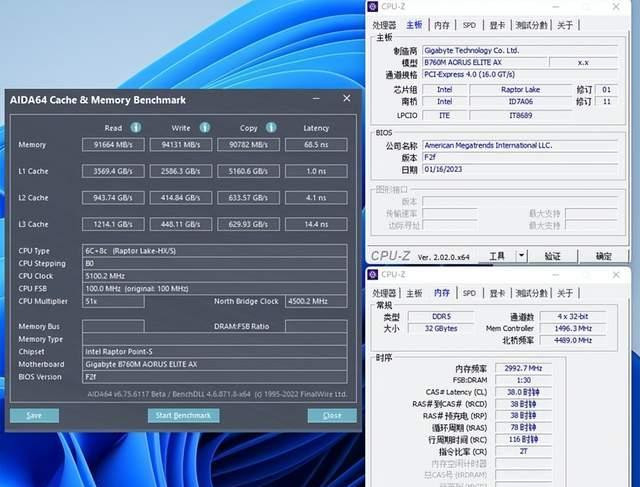Switch to 处理器 tab in CPU-Z mainboard window

[x=384, y=25]
